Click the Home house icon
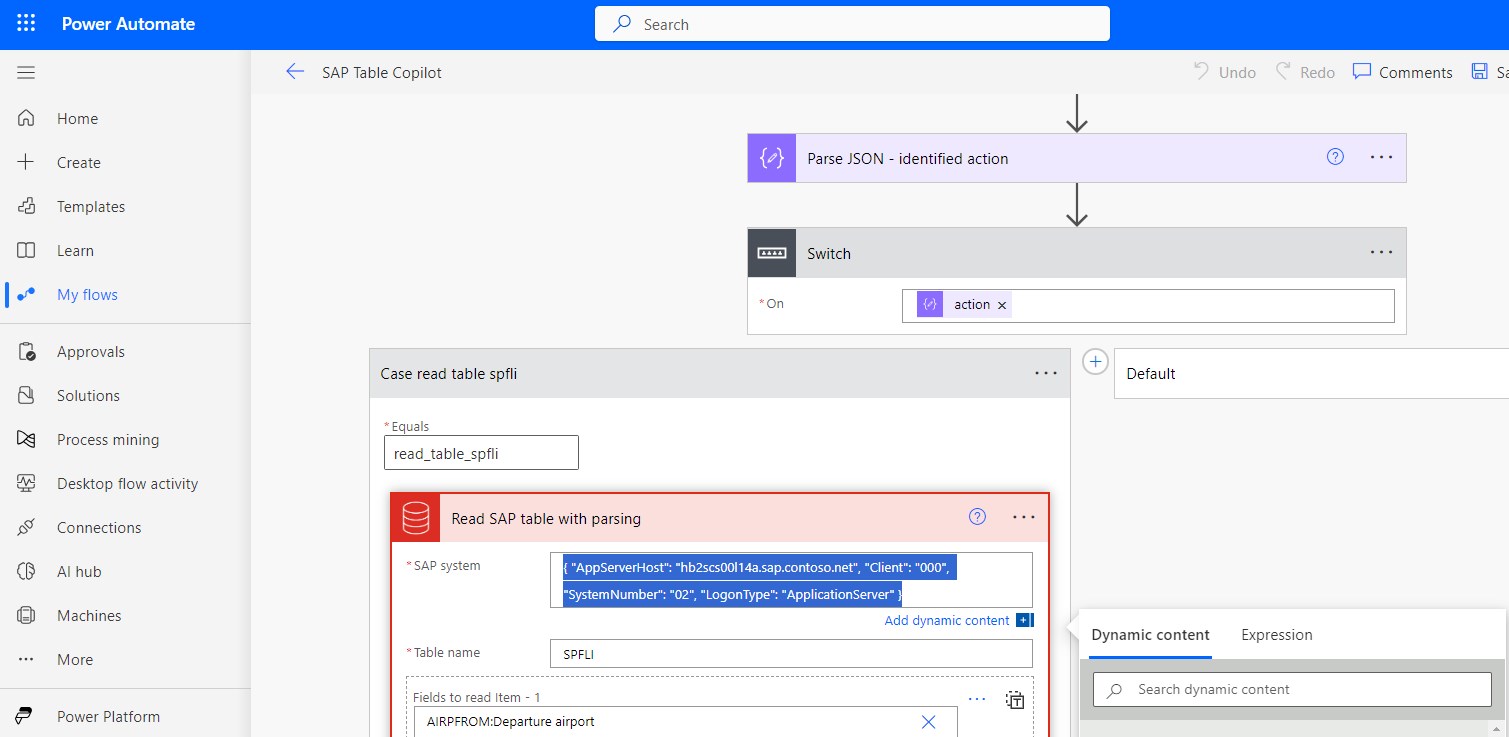Image resolution: width=1509 pixels, height=737 pixels. pyautogui.click(x=26, y=118)
